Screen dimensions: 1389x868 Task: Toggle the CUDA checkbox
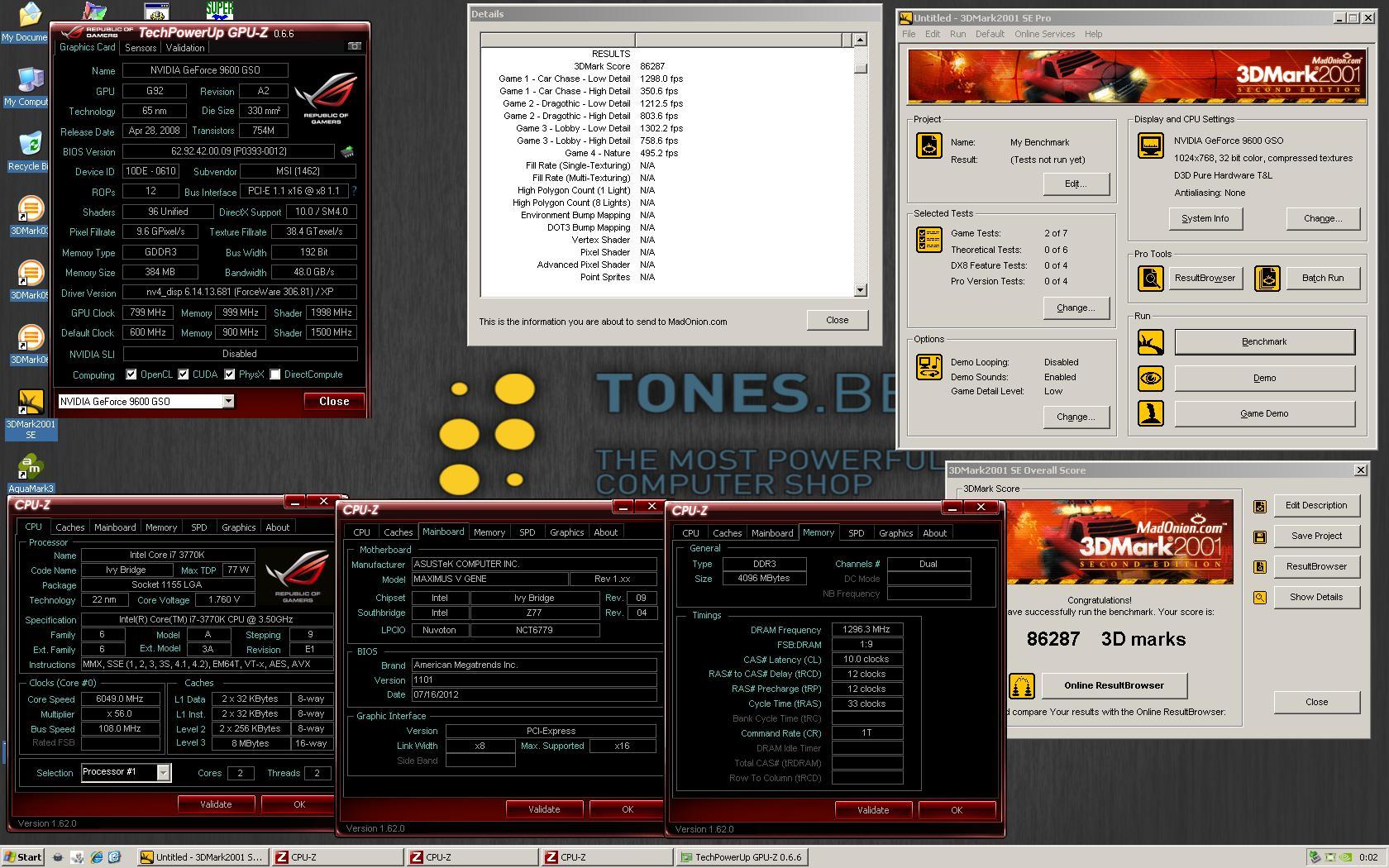[184, 374]
